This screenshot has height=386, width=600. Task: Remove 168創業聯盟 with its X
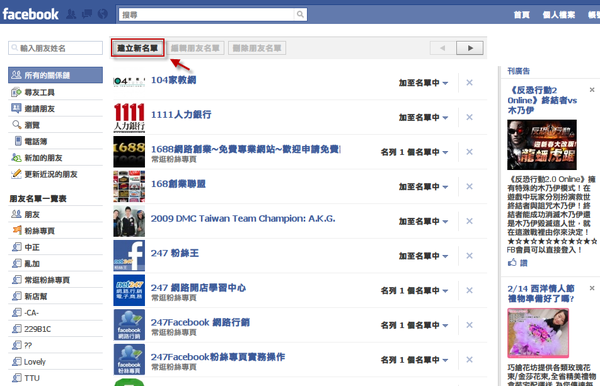pos(470,186)
